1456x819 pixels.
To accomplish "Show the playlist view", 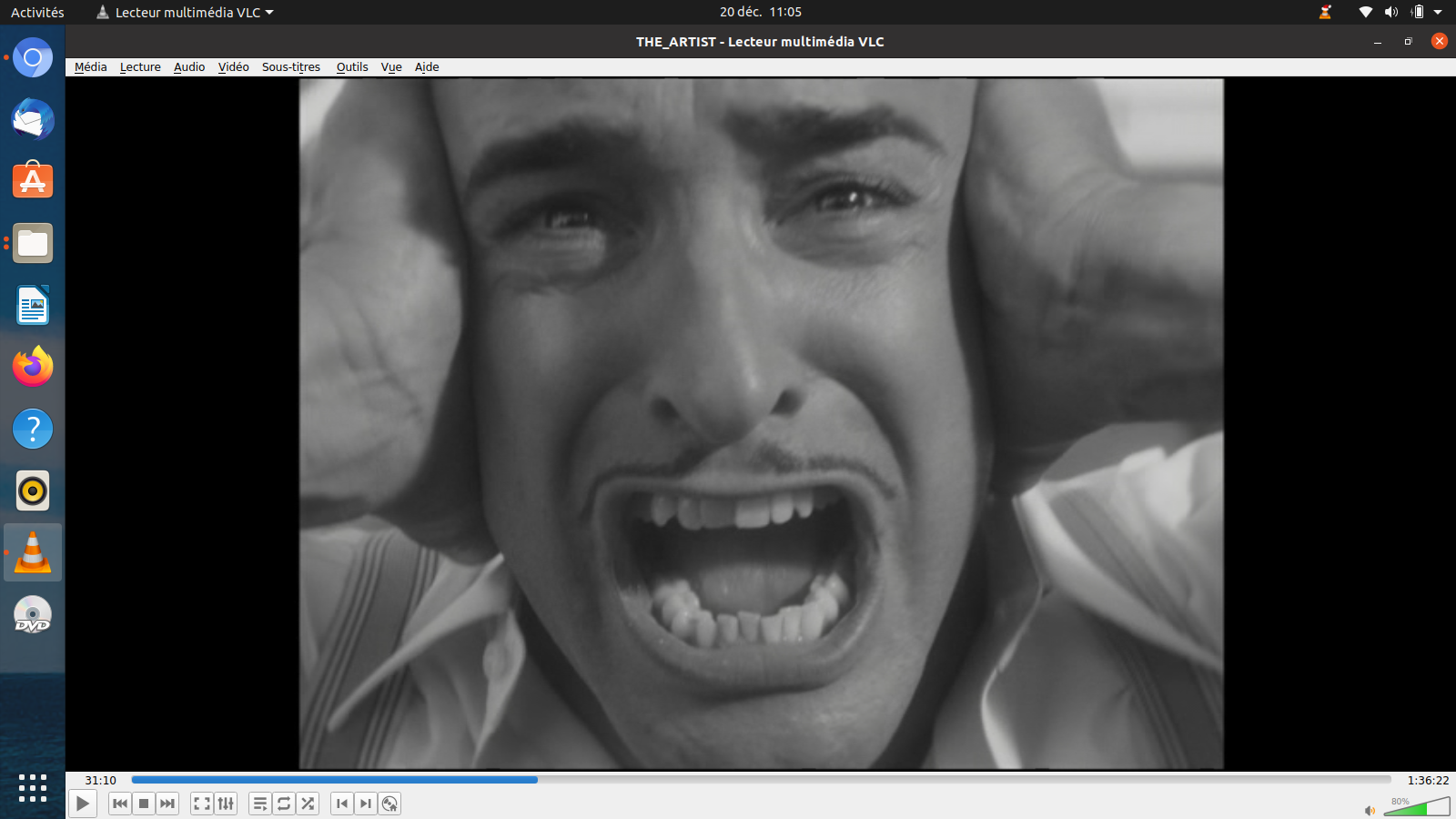I will coord(260,804).
